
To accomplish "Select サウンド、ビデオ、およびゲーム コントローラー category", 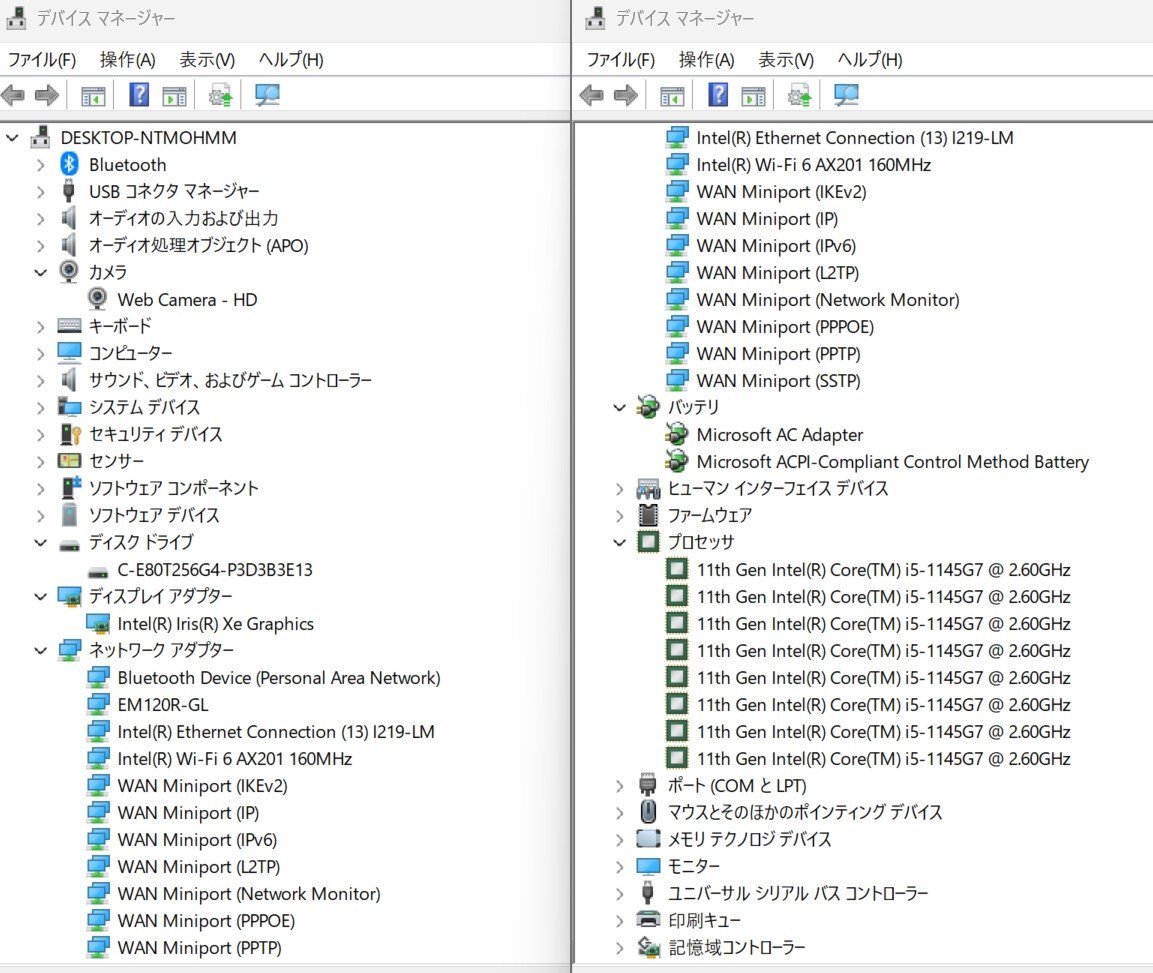I will [230, 379].
